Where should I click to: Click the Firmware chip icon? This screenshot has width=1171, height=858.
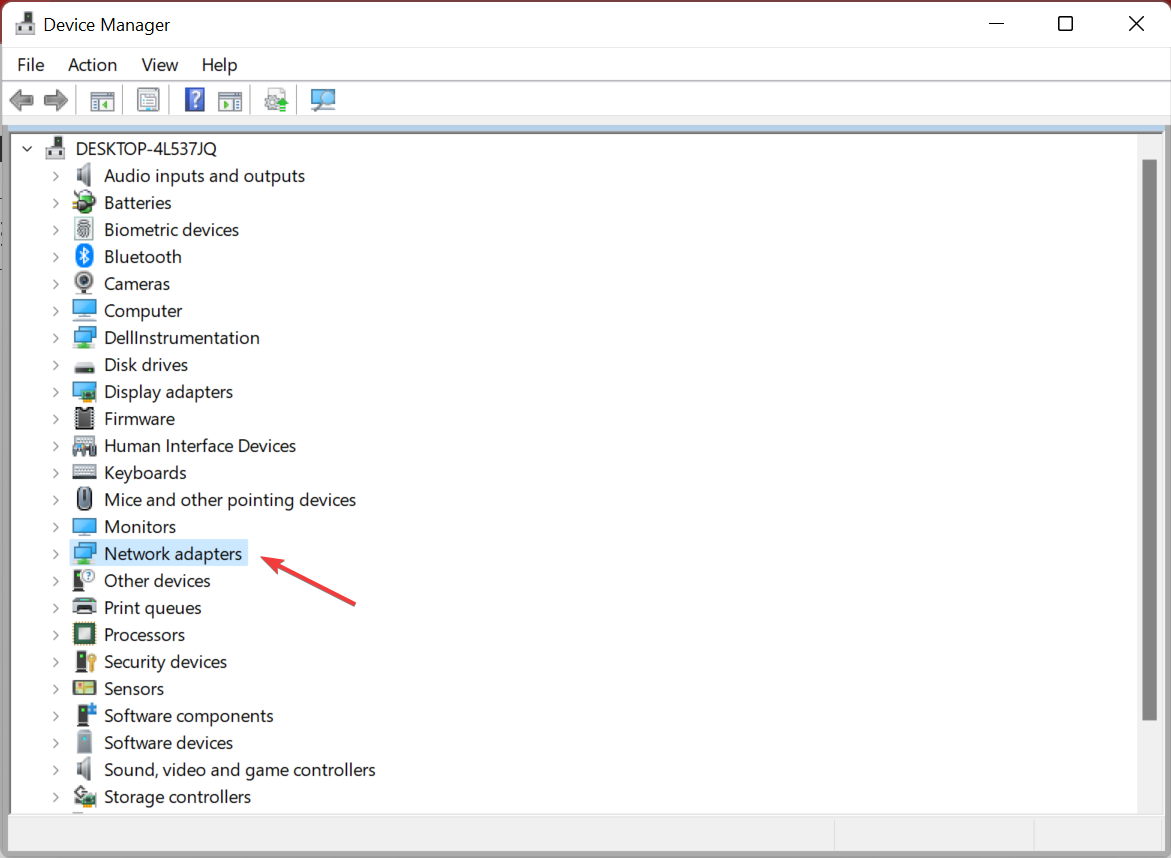pyautogui.click(x=84, y=418)
